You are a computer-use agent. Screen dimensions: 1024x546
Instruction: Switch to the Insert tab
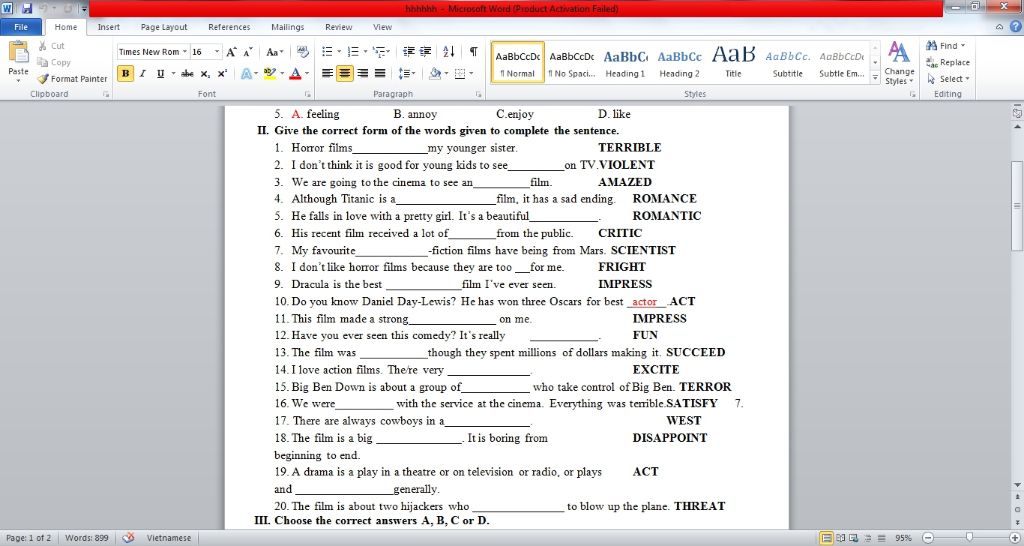pos(108,27)
